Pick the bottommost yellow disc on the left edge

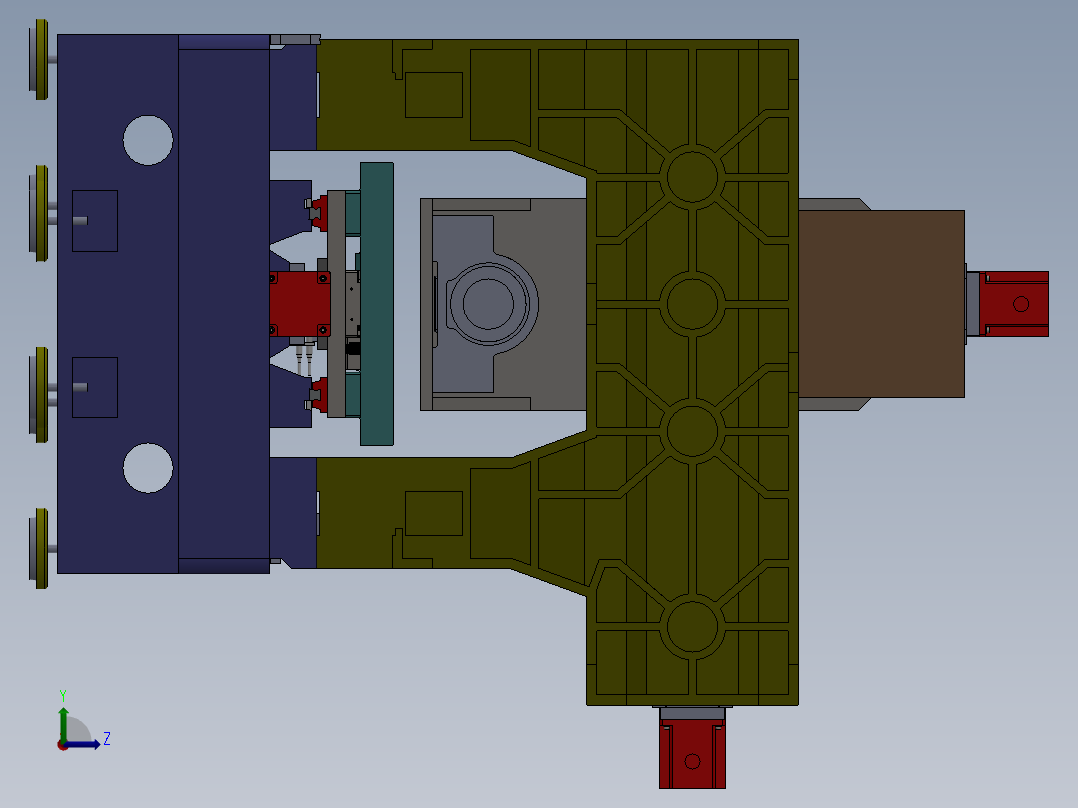click(x=41, y=548)
